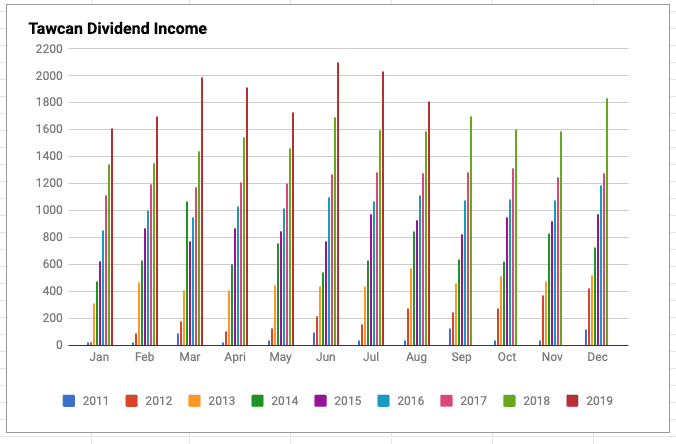Screen dimensions: 676x444
Task: Click the 2018 light green legend swatch
Action: [509, 401]
